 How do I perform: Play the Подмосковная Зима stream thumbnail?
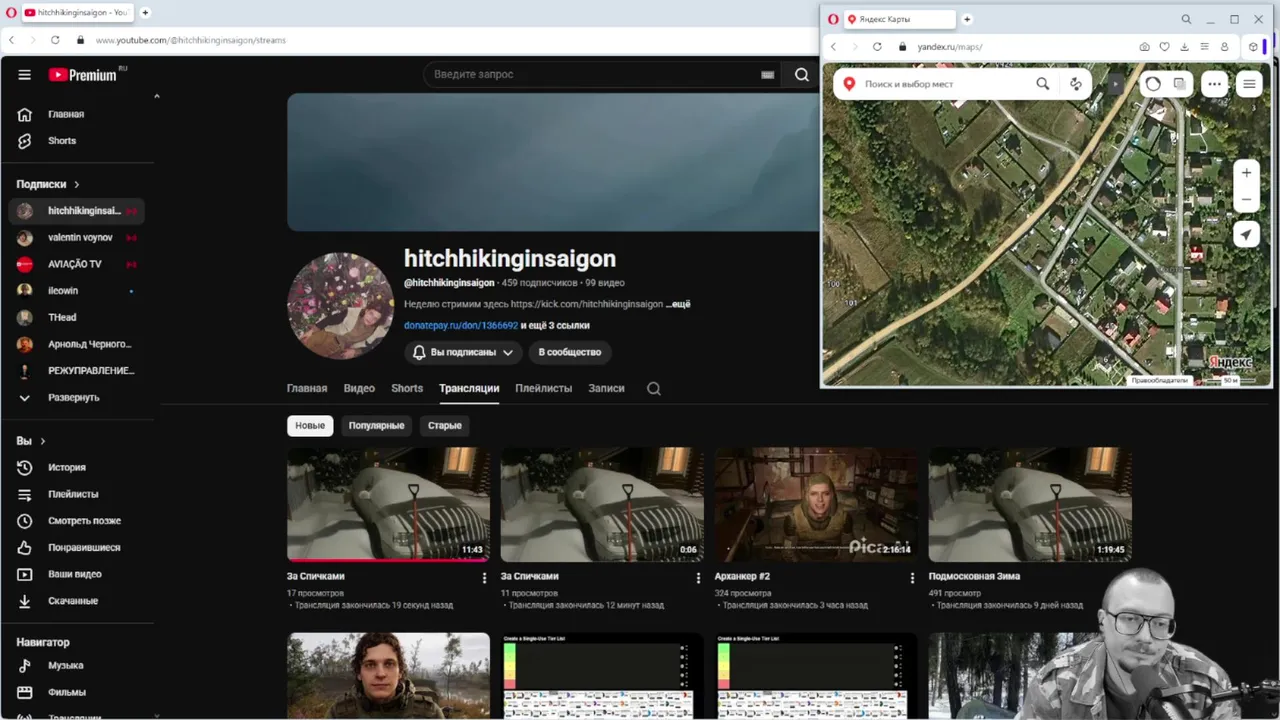(1030, 504)
